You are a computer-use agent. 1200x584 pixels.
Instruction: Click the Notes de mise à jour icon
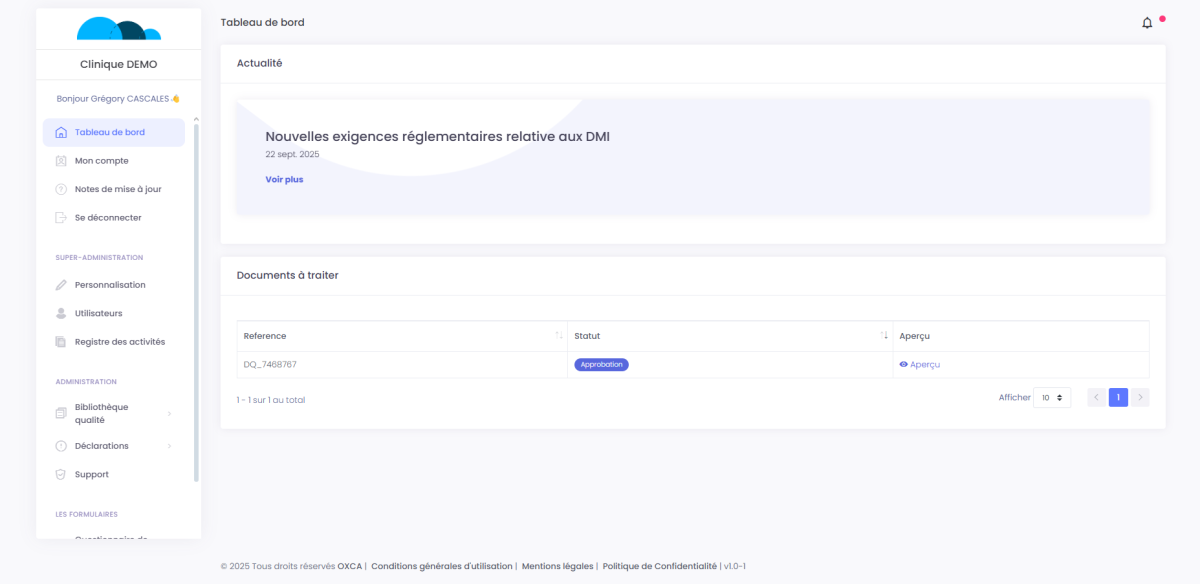(61, 189)
